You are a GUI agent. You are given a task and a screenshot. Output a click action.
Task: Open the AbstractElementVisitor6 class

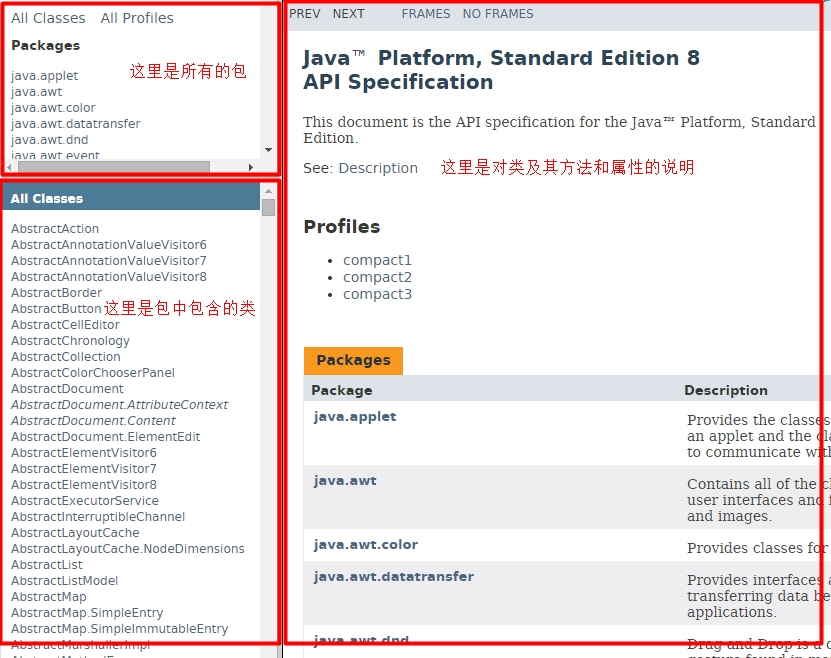pos(84,452)
